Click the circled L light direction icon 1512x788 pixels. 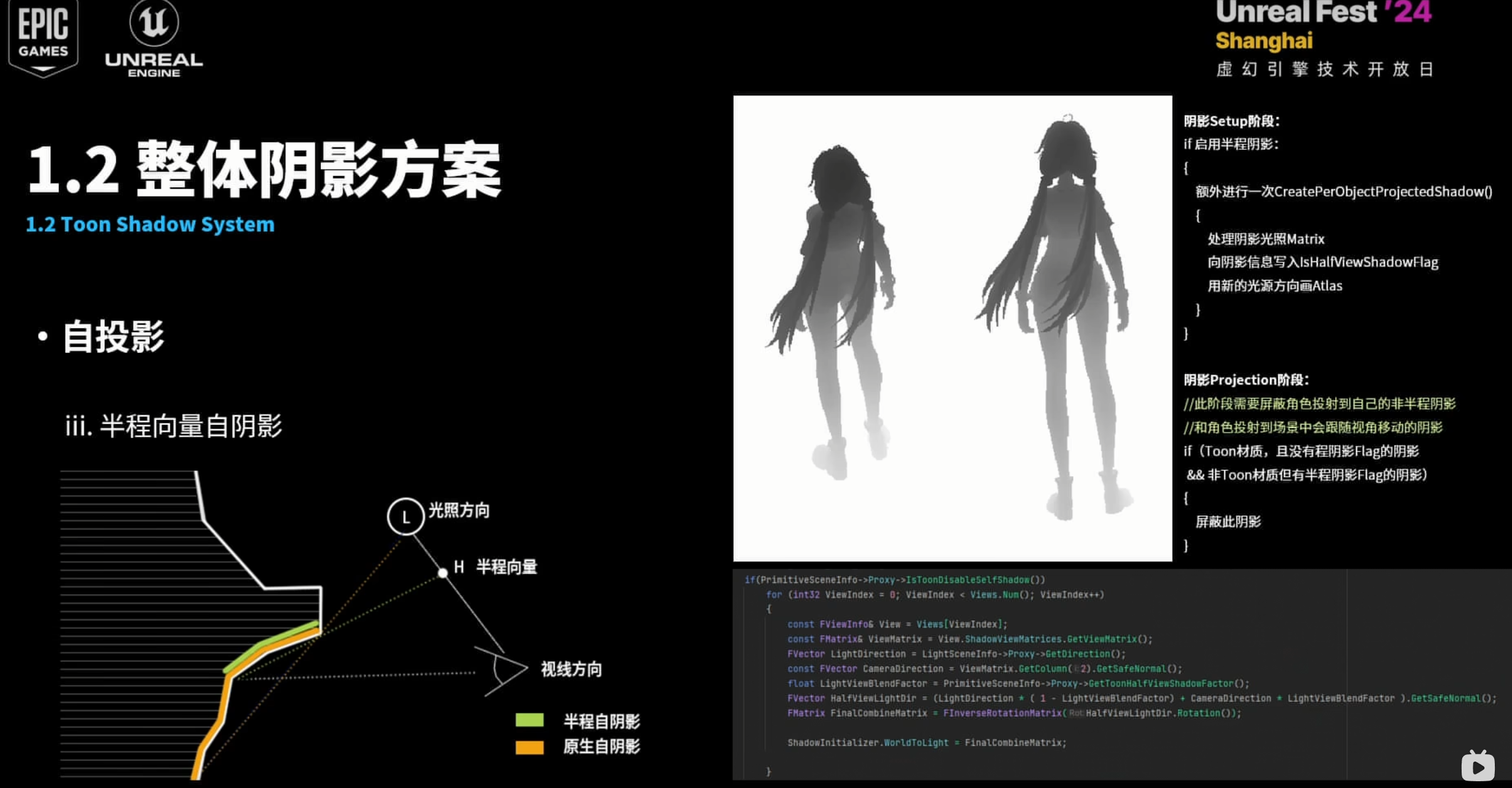tap(405, 517)
